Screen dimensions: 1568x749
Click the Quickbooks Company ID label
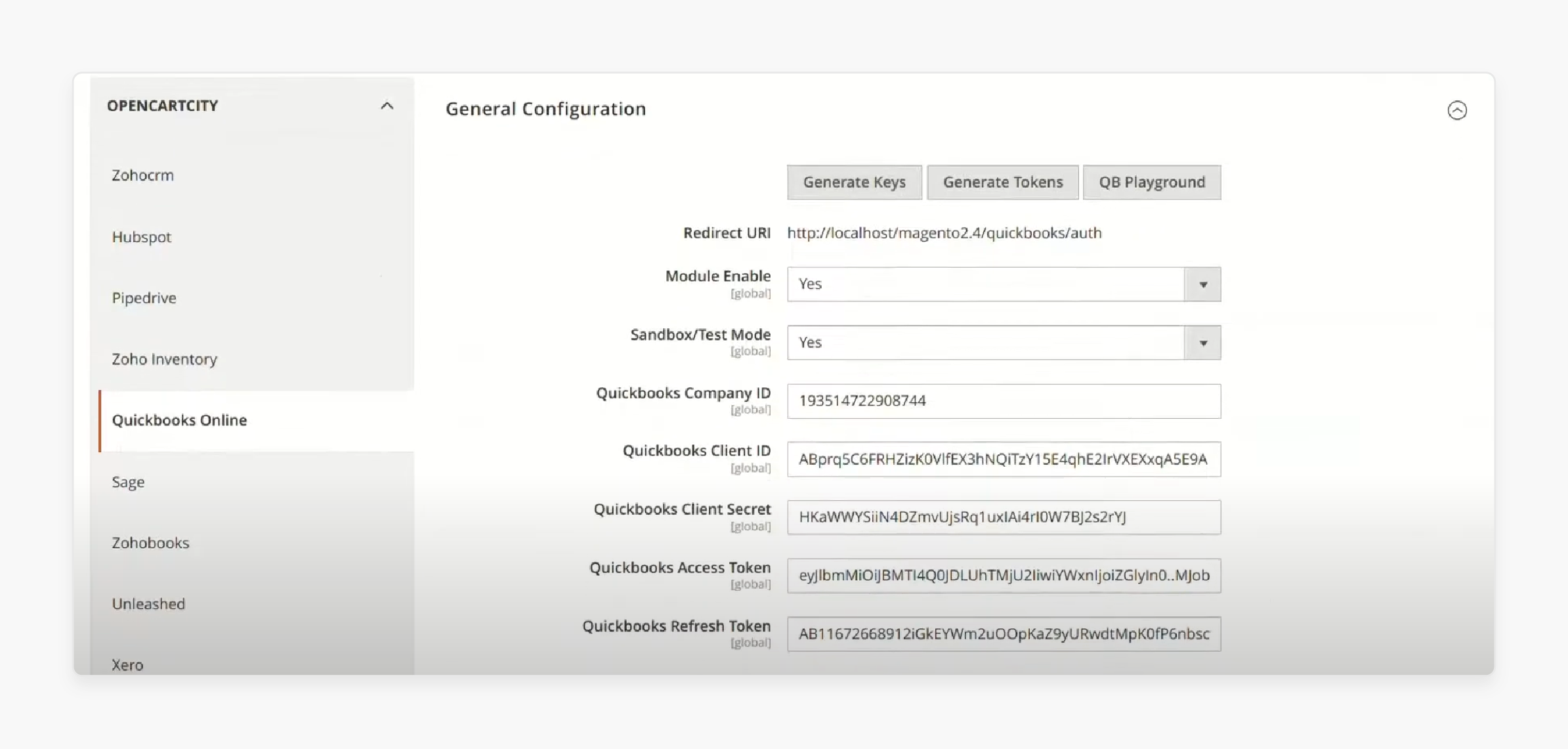point(683,393)
